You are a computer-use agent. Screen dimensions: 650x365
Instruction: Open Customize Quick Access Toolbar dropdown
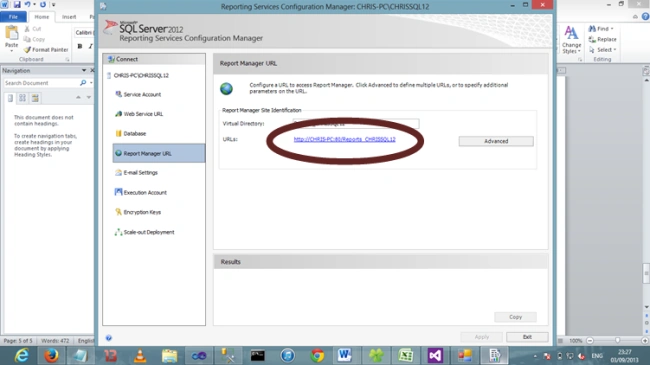pyautogui.click(x=53, y=5)
